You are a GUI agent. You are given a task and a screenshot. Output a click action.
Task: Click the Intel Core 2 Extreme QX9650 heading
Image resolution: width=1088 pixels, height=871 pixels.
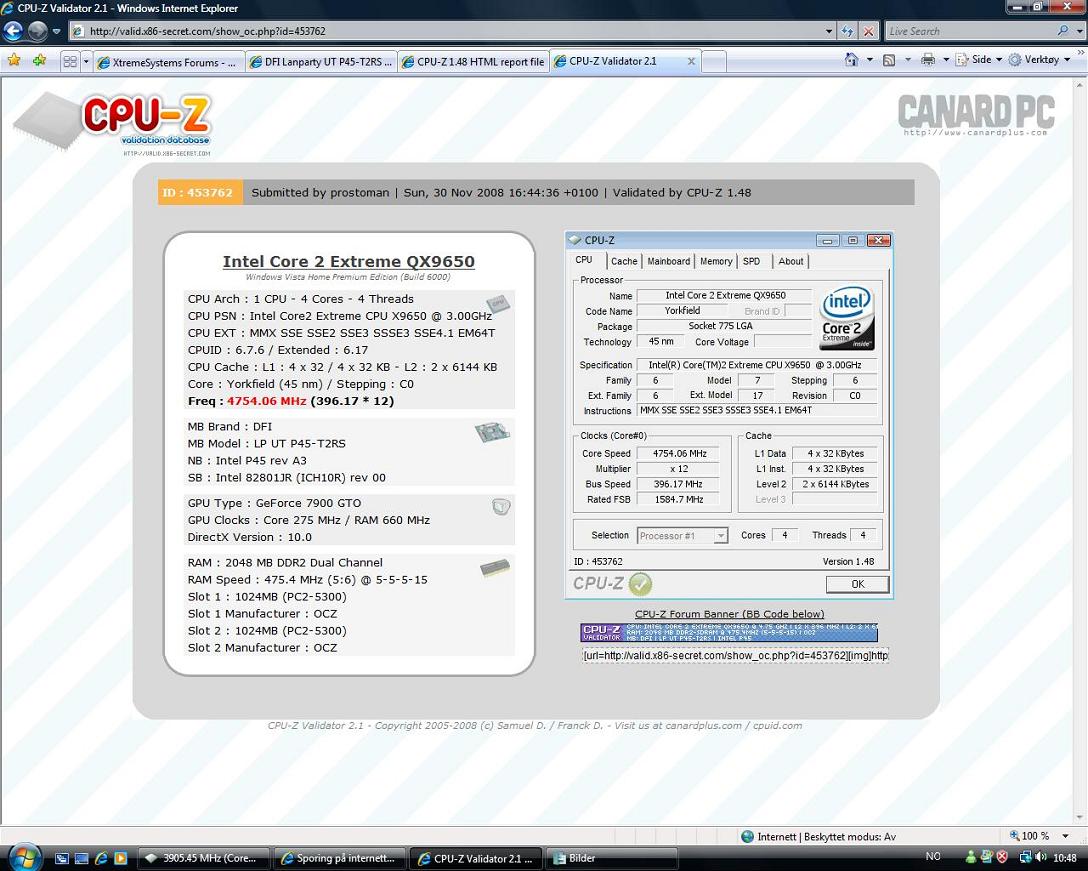tap(348, 262)
